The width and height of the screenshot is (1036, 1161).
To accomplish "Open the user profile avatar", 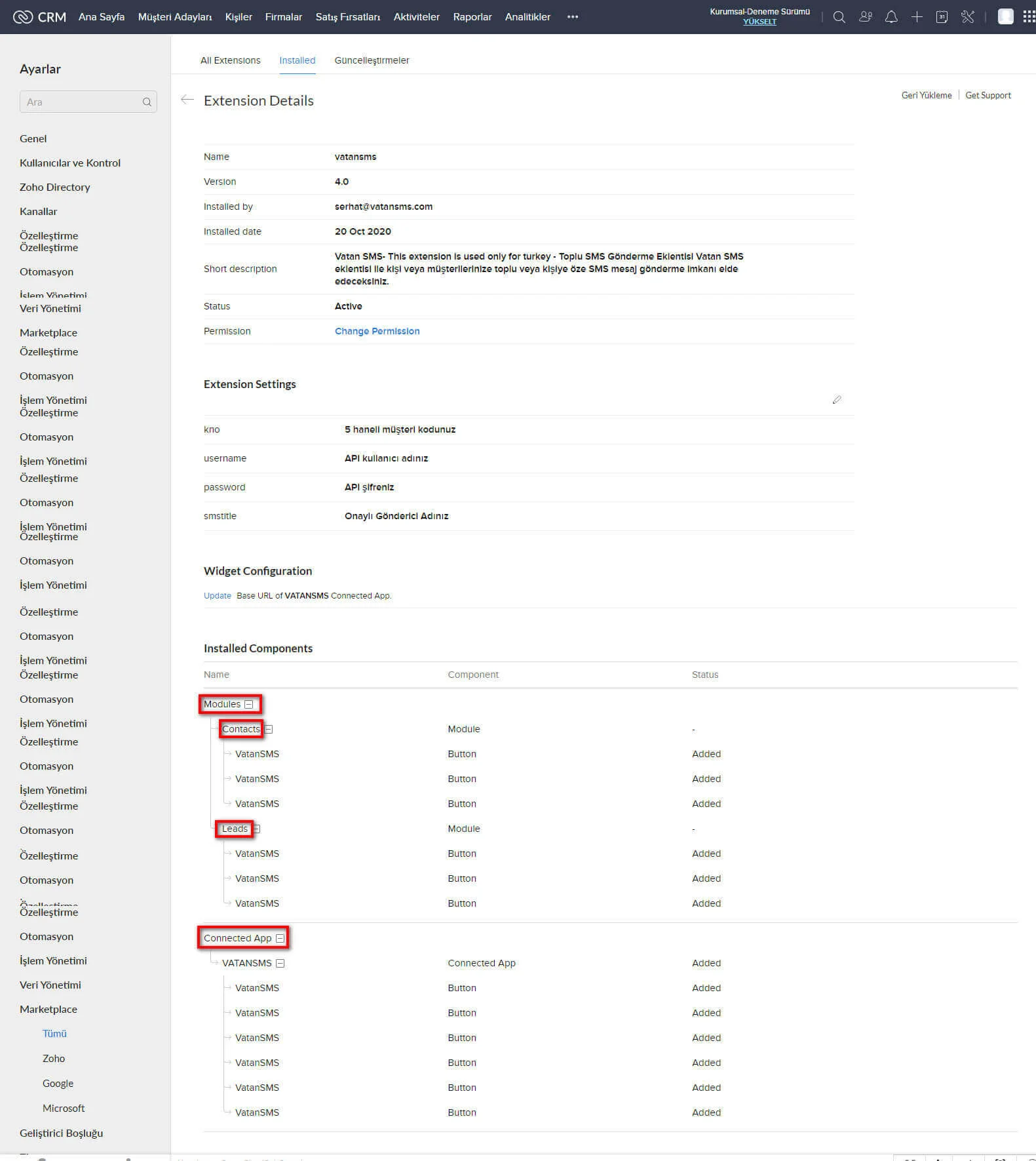I will (1005, 17).
